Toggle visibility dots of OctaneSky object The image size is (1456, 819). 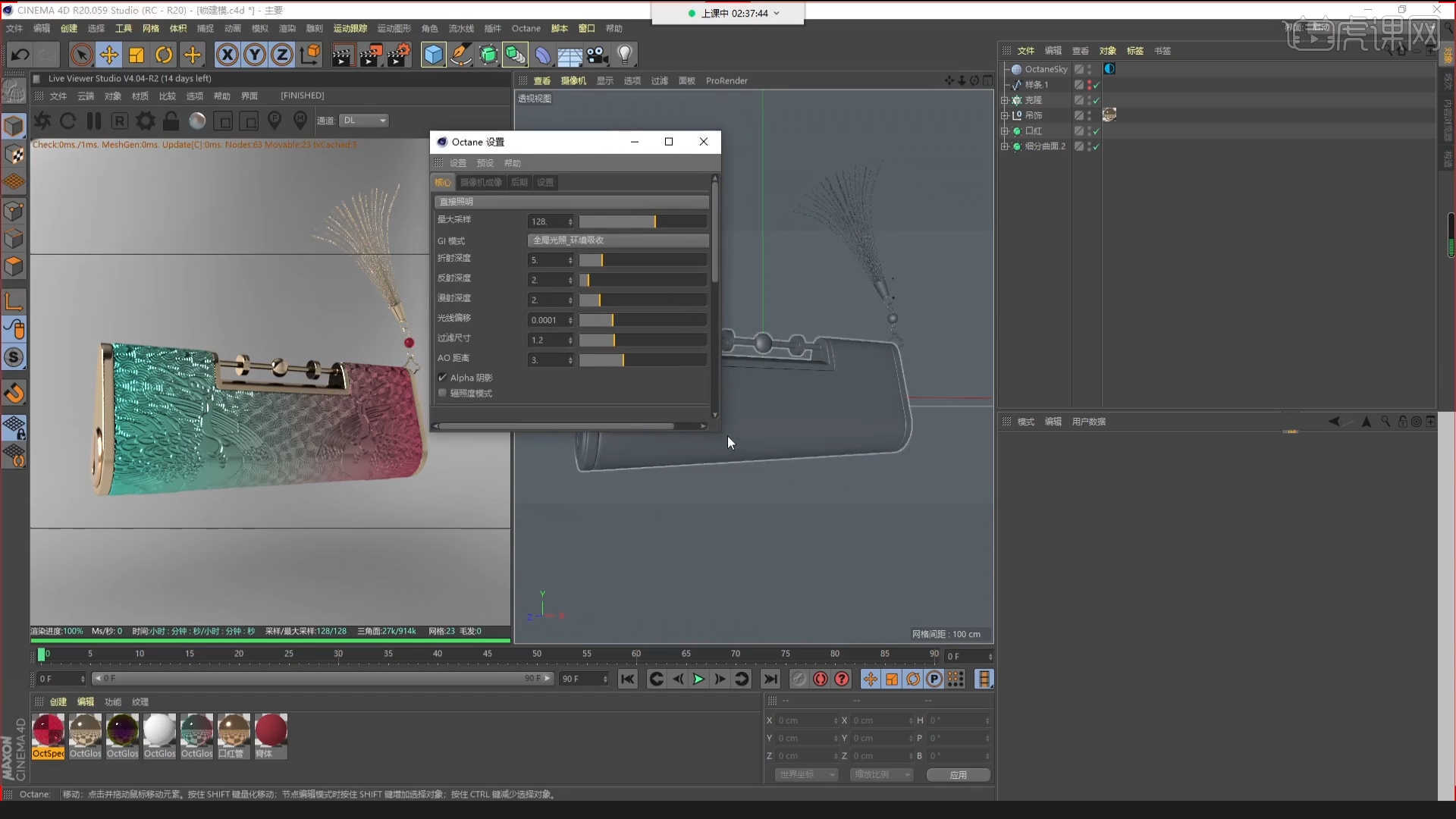(x=1090, y=69)
